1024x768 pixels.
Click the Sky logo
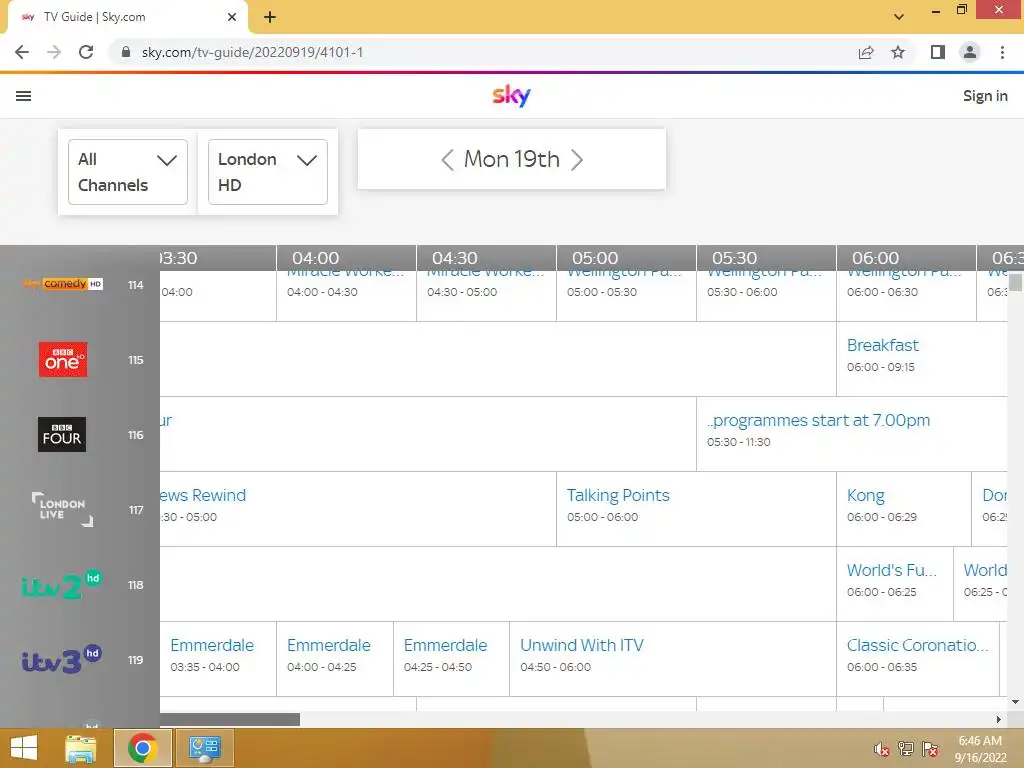coord(511,95)
